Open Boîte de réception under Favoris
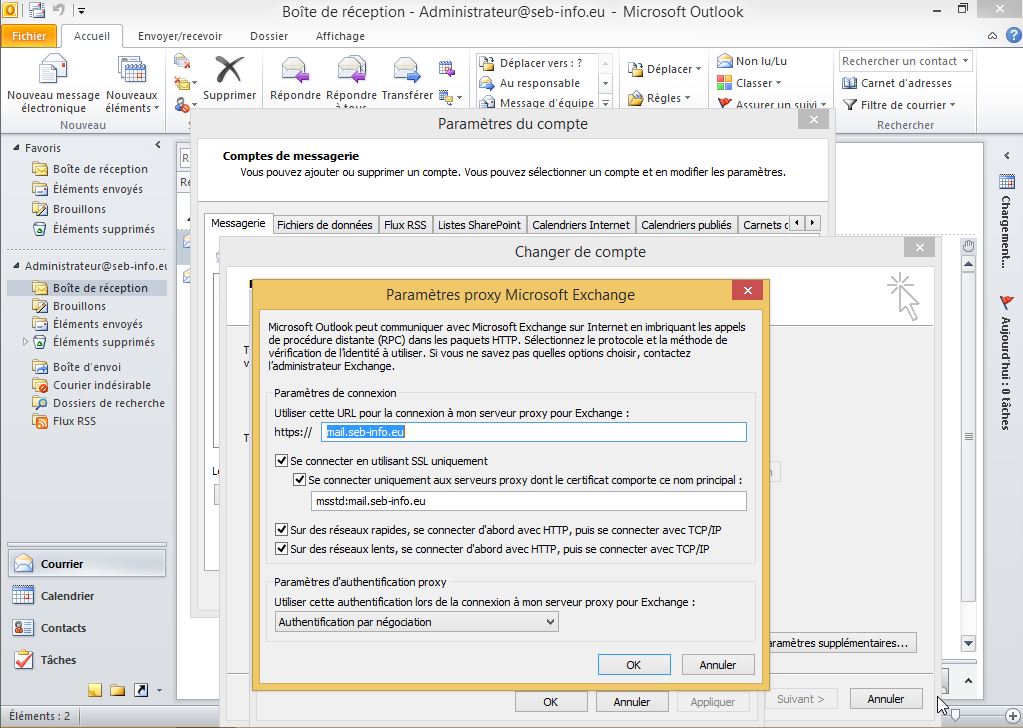Viewport: 1023px width, 728px height. 100,169
